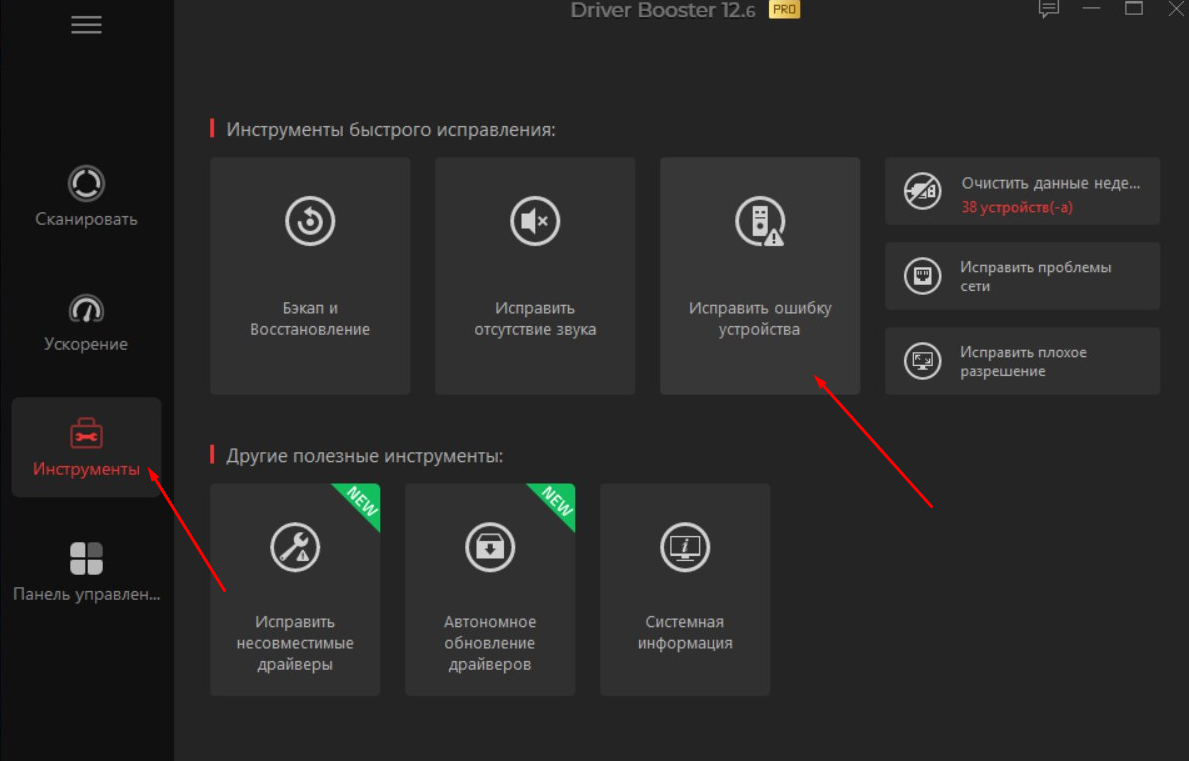Minimize the Driver Booster window
Image resolution: width=1189 pixels, height=761 pixels.
coord(1091,8)
